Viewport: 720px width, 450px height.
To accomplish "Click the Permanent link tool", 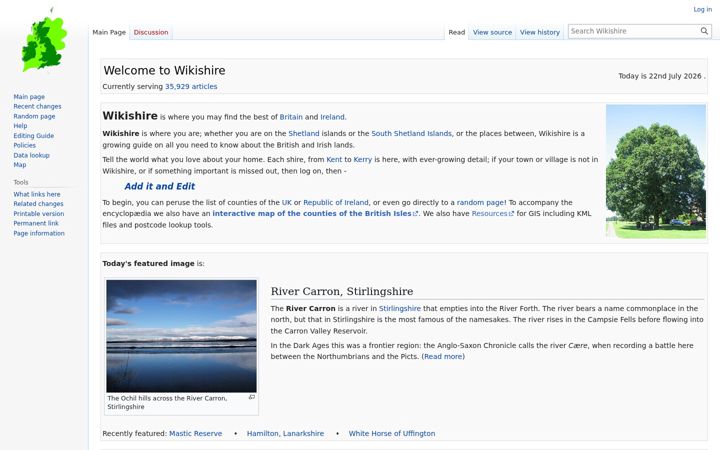I will (x=36, y=223).
